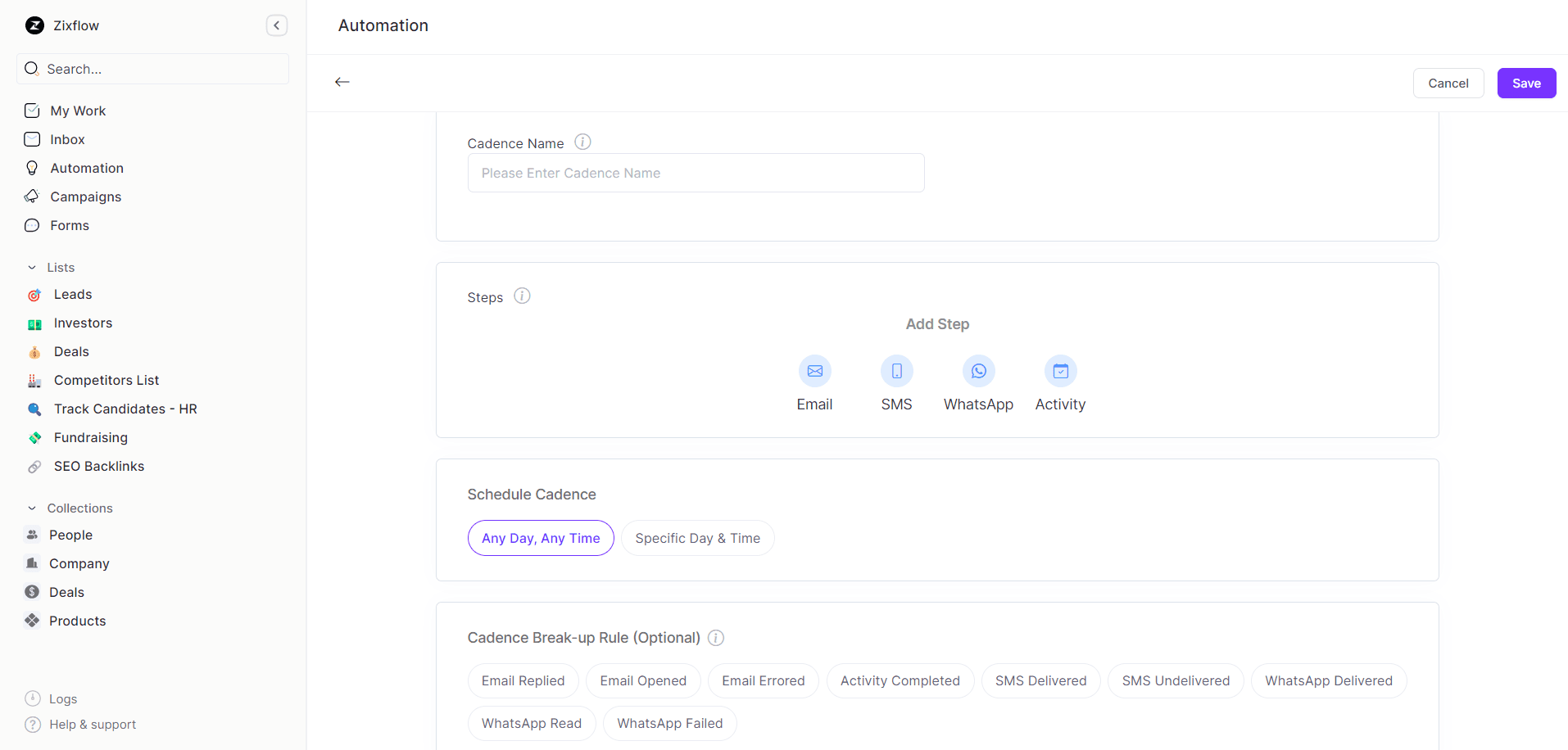Save the cadence
This screenshot has width=1568, height=750.
click(x=1525, y=83)
